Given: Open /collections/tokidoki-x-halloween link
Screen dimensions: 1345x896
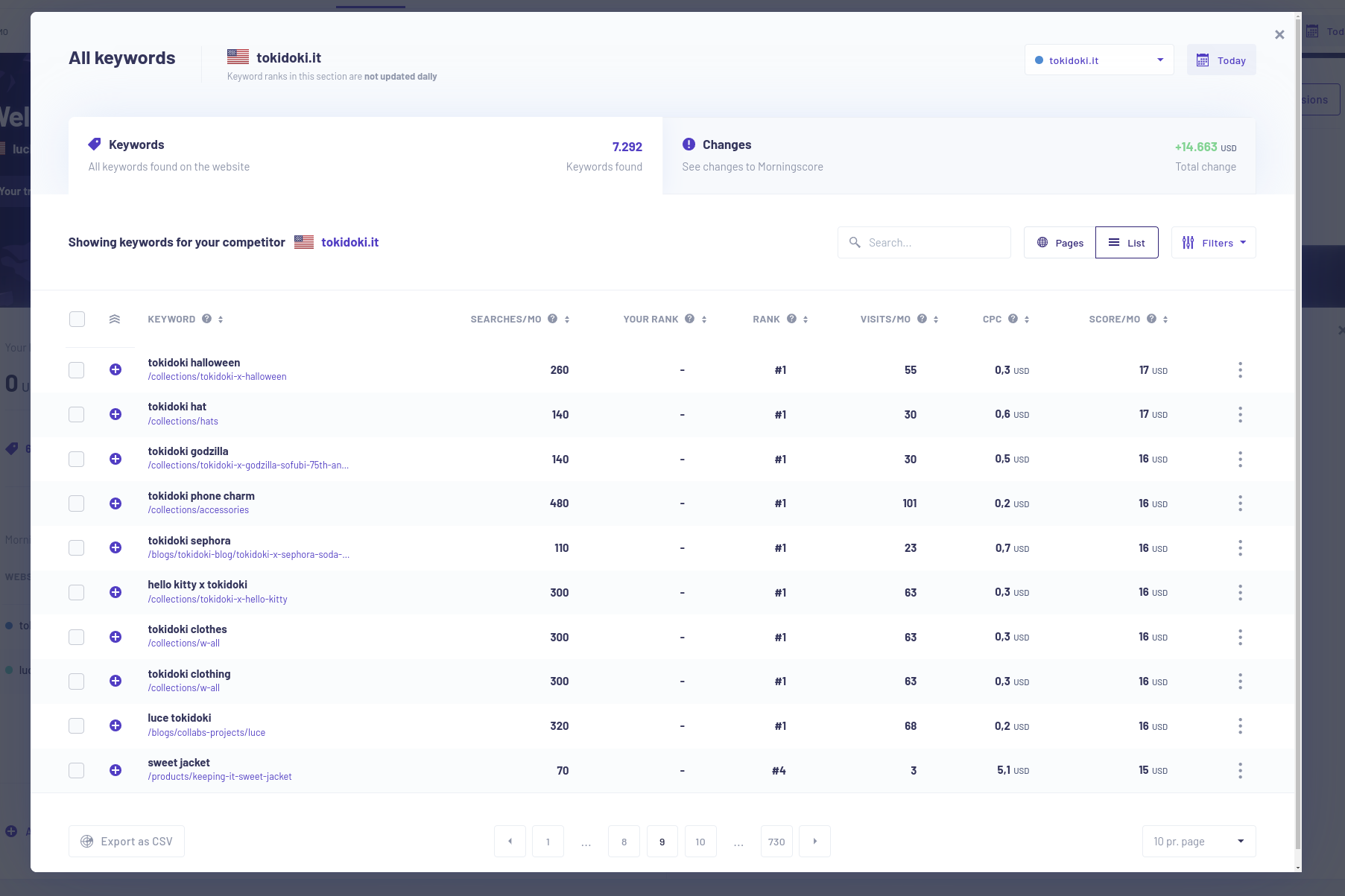Looking at the screenshot, I should tap(217, 377).
